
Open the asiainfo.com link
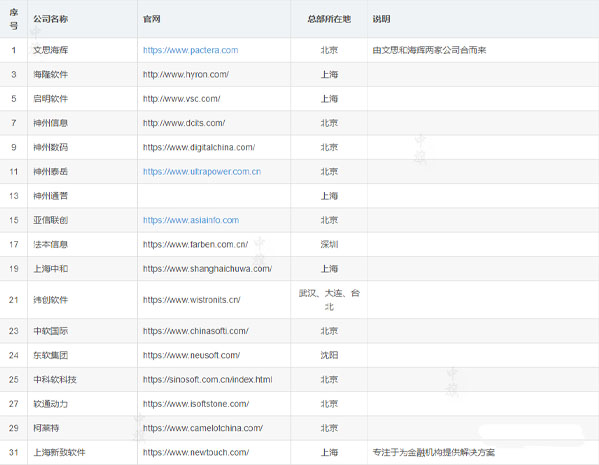click(x=191, y=220)
